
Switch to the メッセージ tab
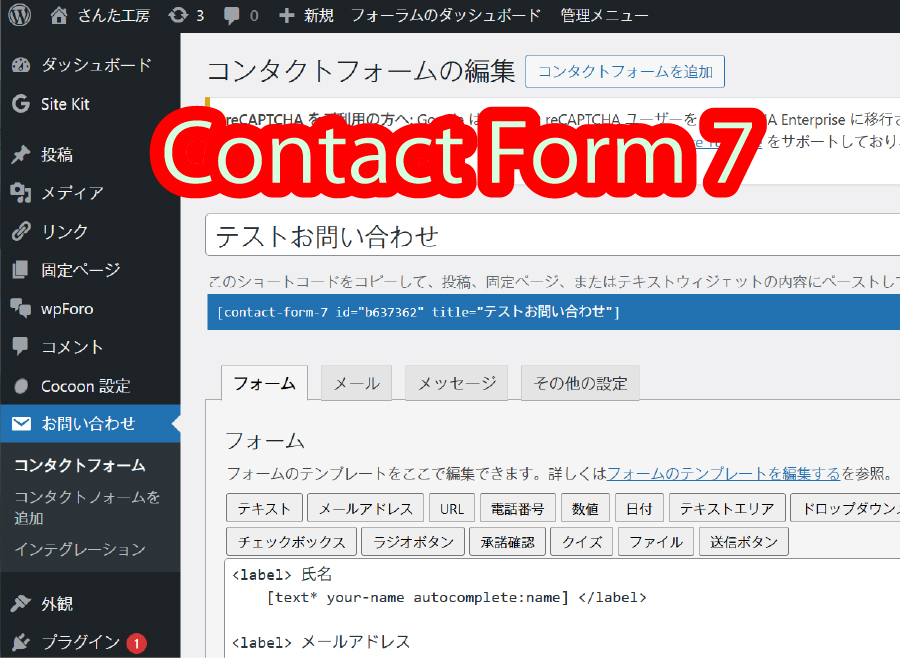point(456,383)
